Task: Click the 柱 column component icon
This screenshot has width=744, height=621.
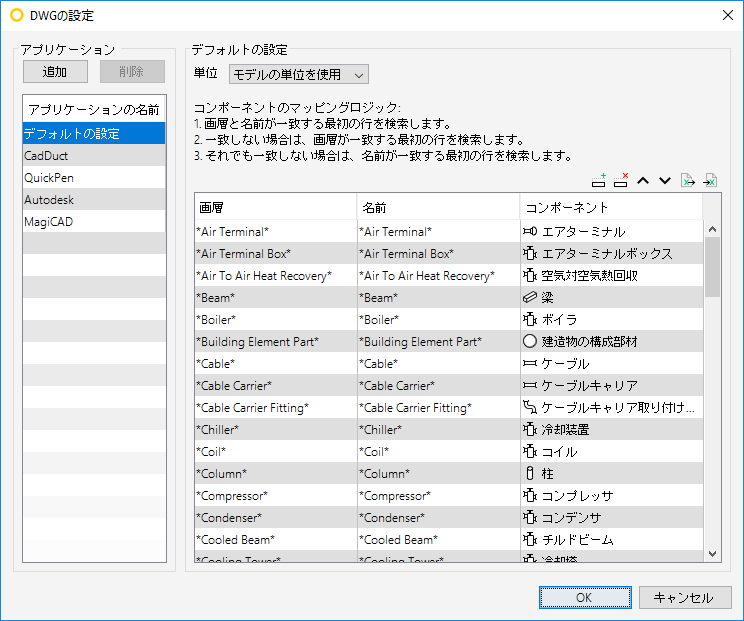Action: tap(530, 473)
